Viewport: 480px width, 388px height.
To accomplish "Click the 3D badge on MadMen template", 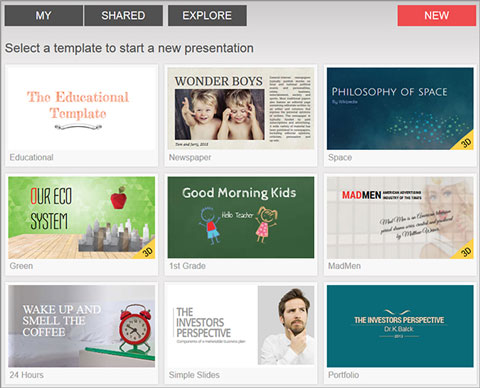I will pyautogui.click(x=466, y=251).
